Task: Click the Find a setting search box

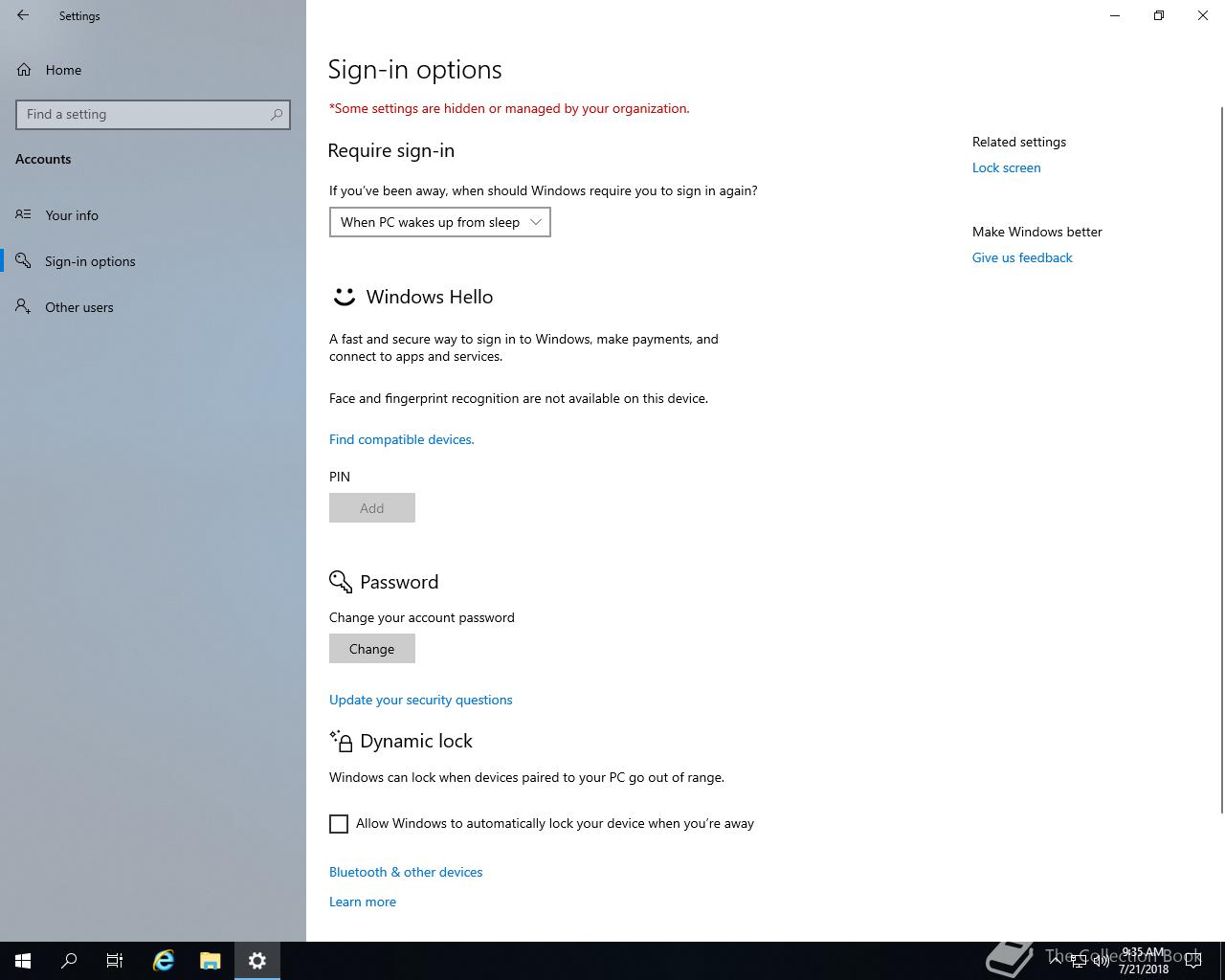Action: (x=153, y=114)
